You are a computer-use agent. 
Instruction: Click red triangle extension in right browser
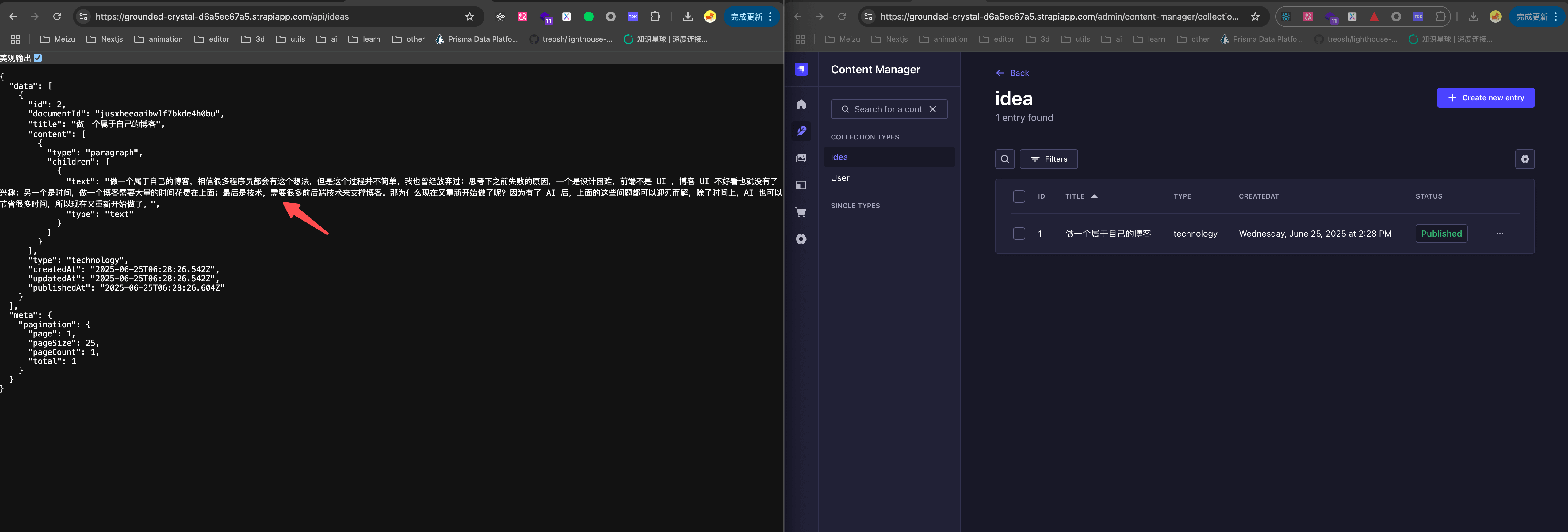[x=1374, y=17]
